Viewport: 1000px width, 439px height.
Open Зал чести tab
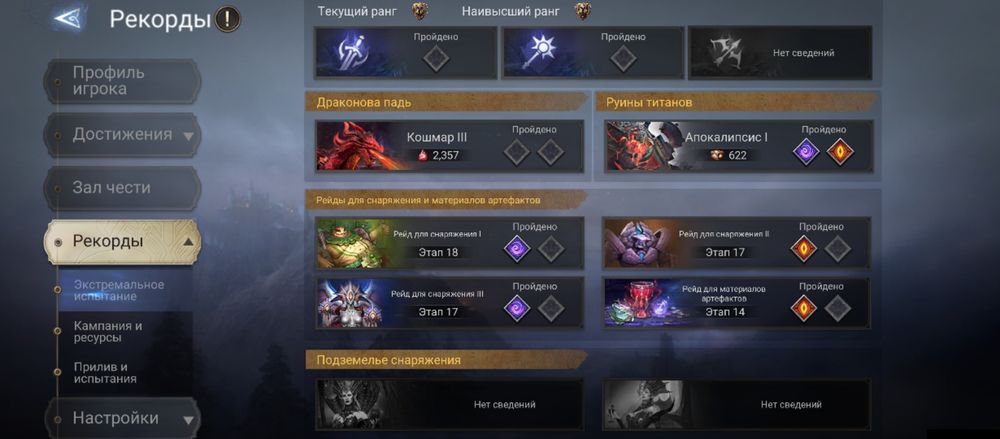point(122,188)
